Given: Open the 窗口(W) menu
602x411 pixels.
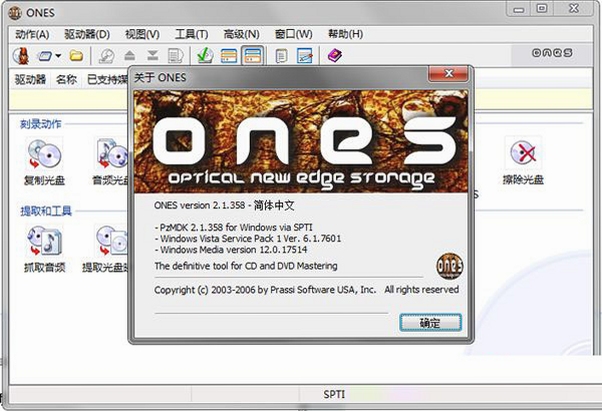Looking at the screenshot, I should [x=293, y=34].
